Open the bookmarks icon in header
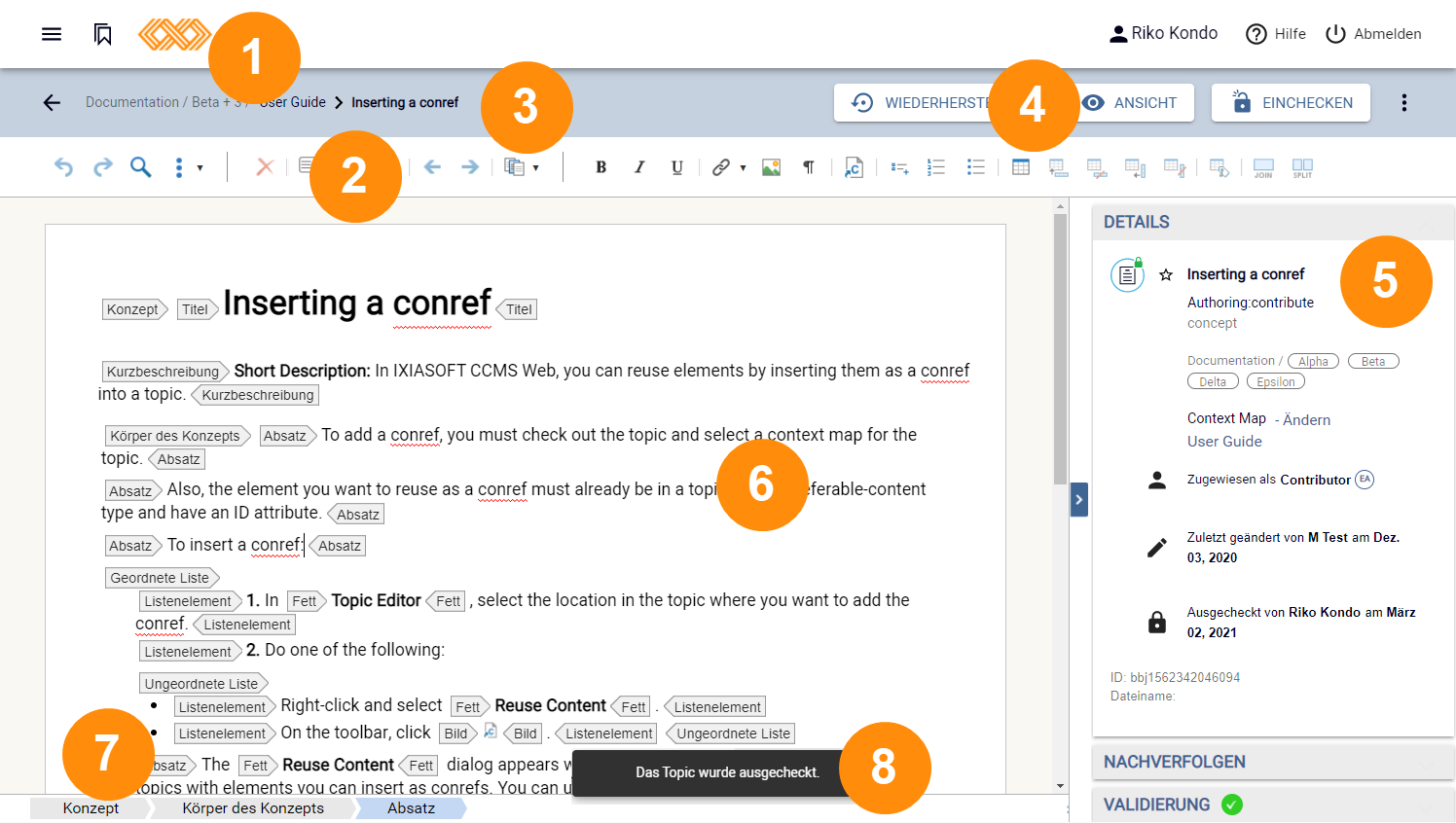Viewport: 1456px width, 823px height. [x=103, y=34]
